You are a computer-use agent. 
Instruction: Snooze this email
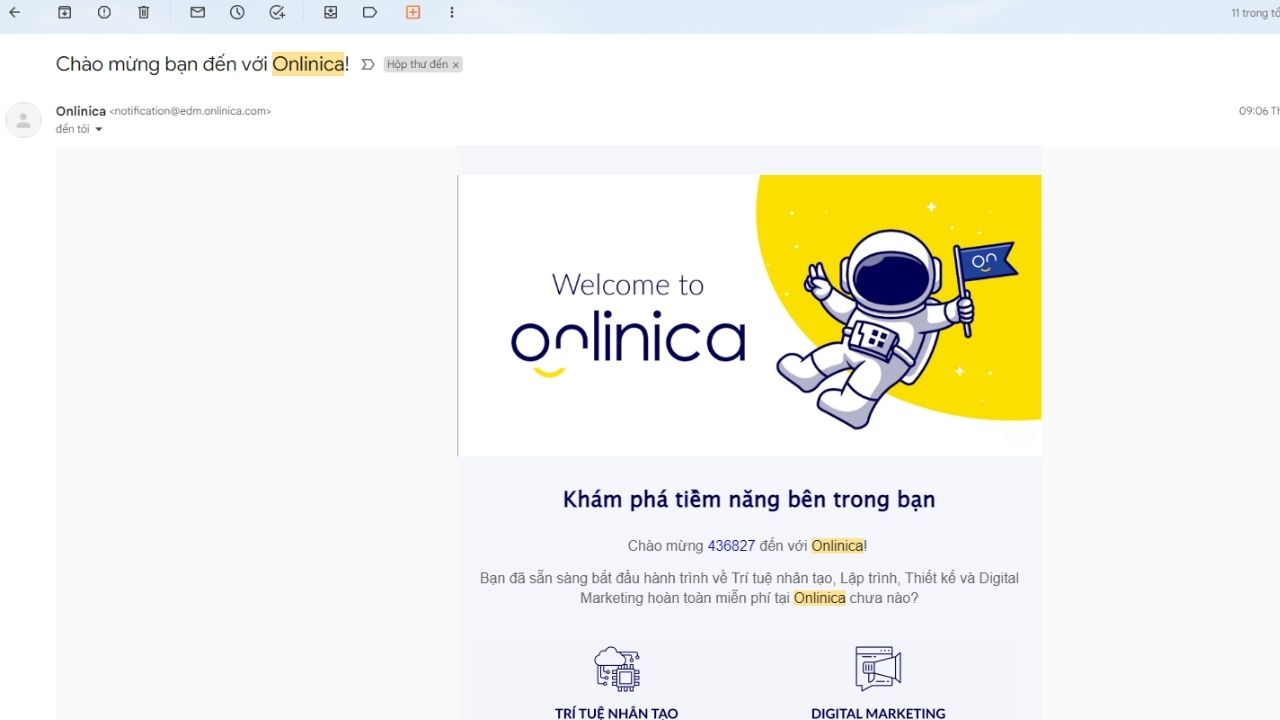[x=237, y=12]
